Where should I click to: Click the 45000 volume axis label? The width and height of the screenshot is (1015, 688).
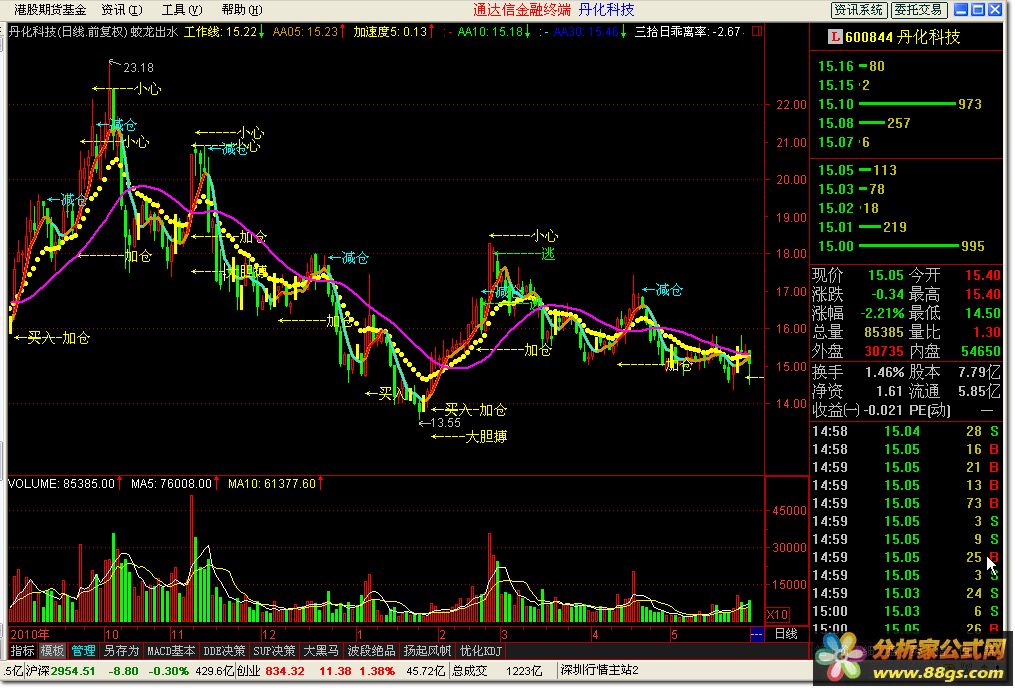tap(789, 511)
